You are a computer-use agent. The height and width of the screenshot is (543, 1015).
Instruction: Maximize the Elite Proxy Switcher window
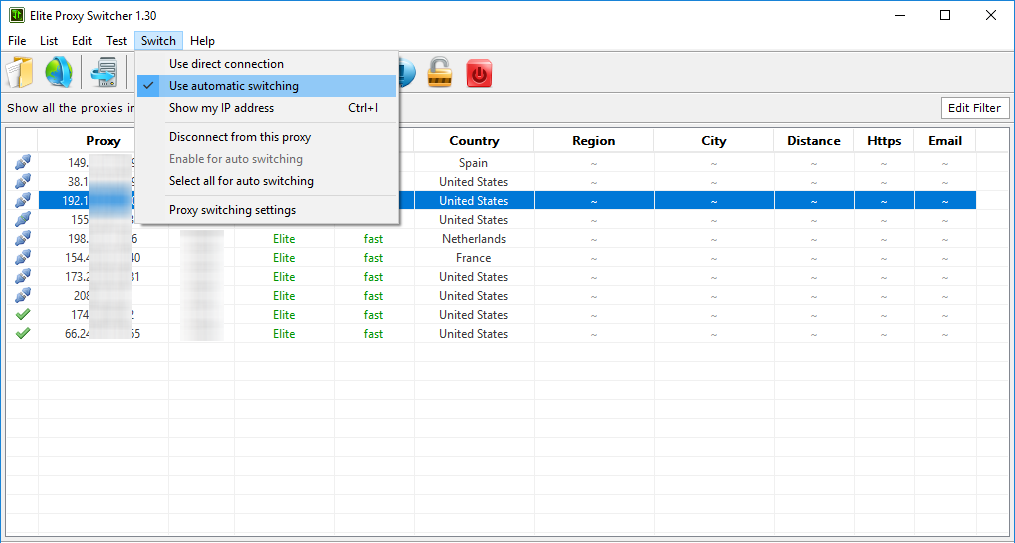pos(944,16)
